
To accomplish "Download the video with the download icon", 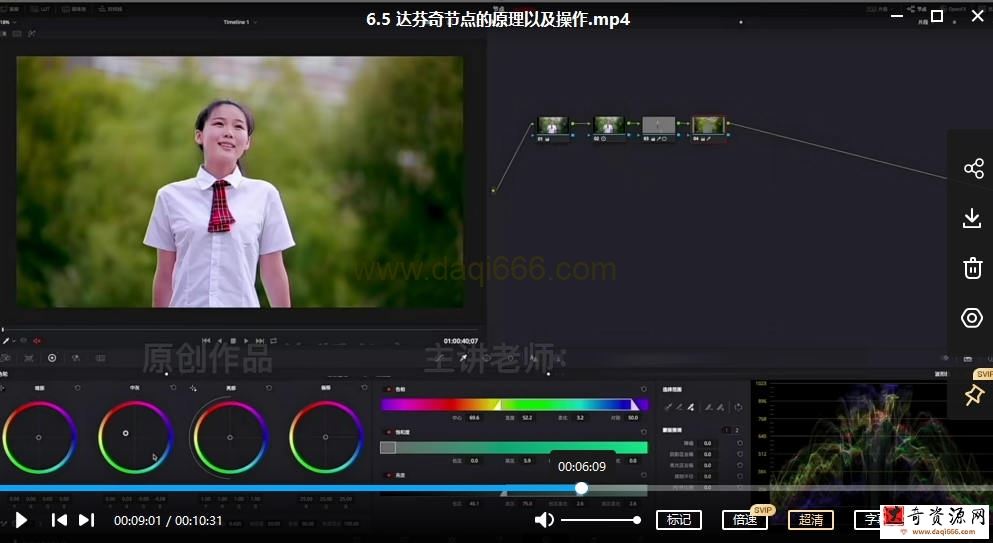I will tap(972, 219).
